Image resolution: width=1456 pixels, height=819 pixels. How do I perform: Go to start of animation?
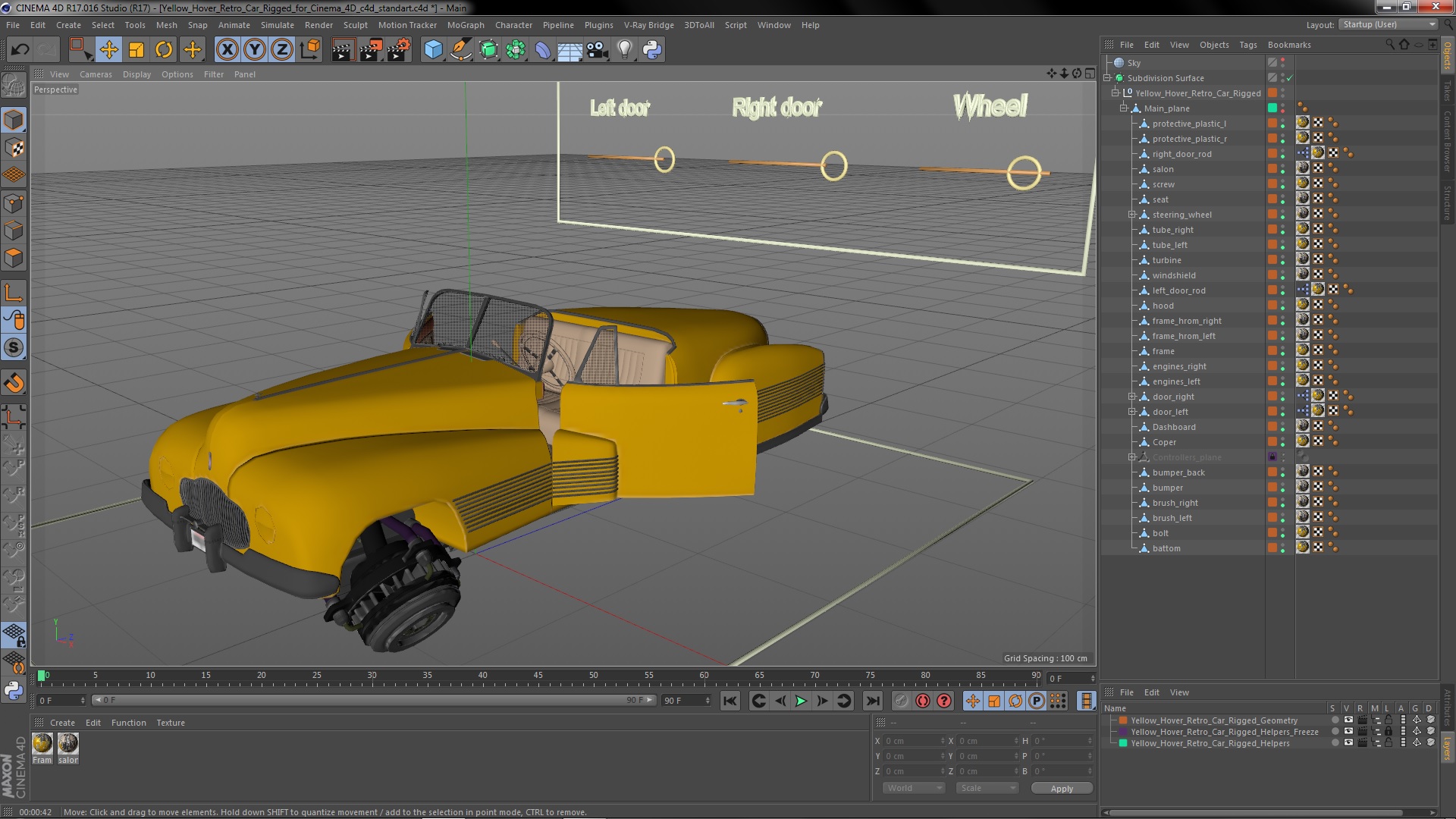[x=730, y=701]
